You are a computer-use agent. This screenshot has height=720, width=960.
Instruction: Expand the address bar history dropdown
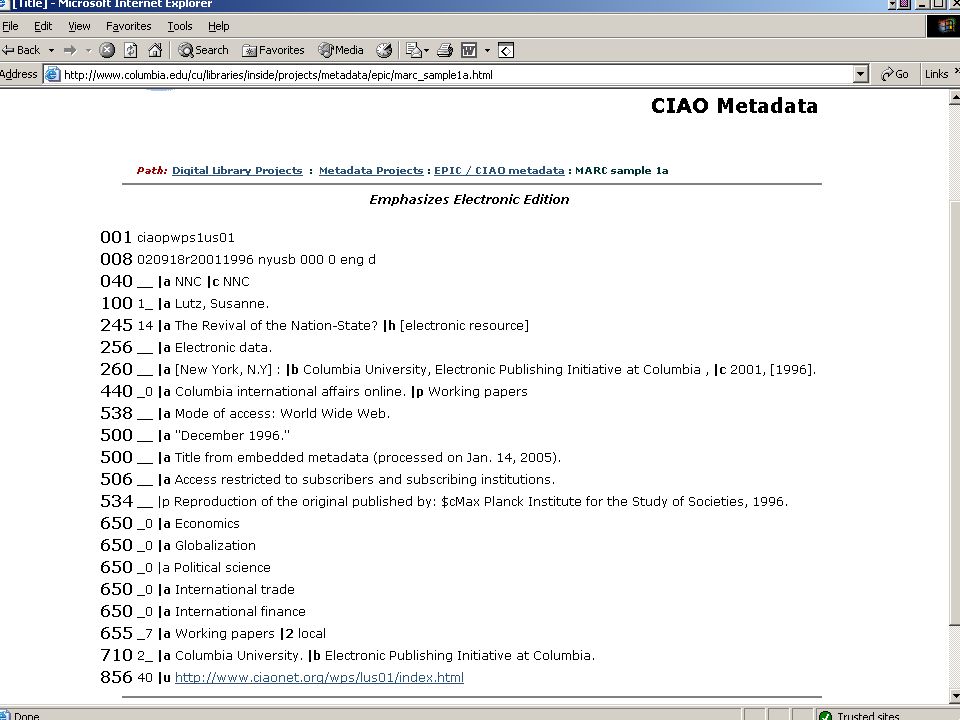click(x=860, y=75)
